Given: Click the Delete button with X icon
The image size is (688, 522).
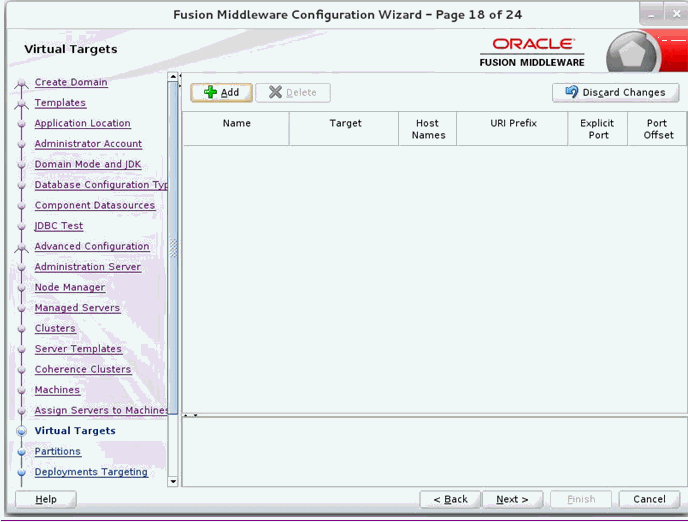Looking at the screenshot, I should 293,93.
